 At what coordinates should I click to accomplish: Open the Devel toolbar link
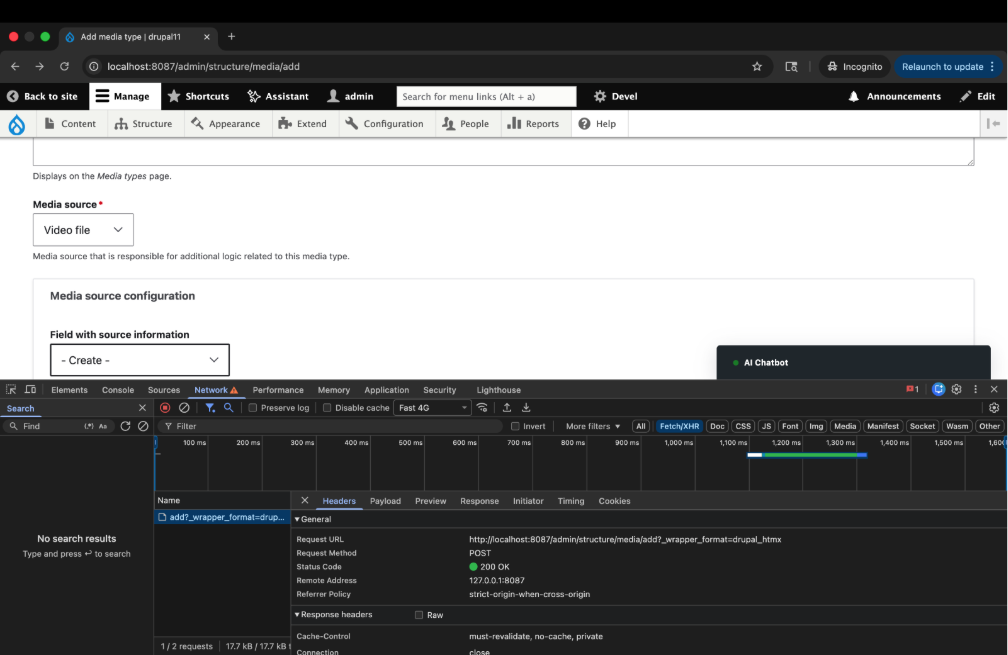point(615,96)
